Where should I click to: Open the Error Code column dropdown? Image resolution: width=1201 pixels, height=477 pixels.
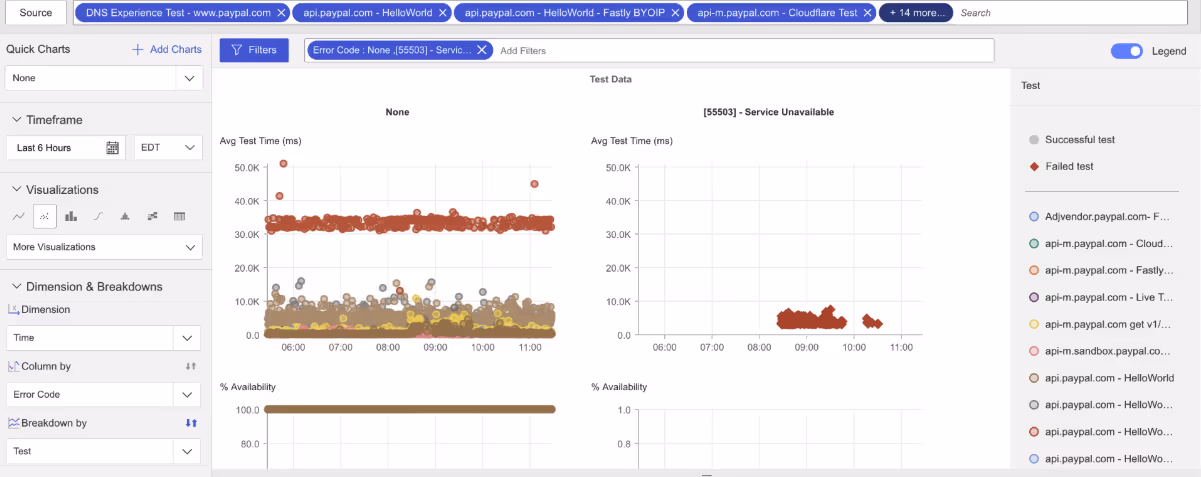click(104, 395)
